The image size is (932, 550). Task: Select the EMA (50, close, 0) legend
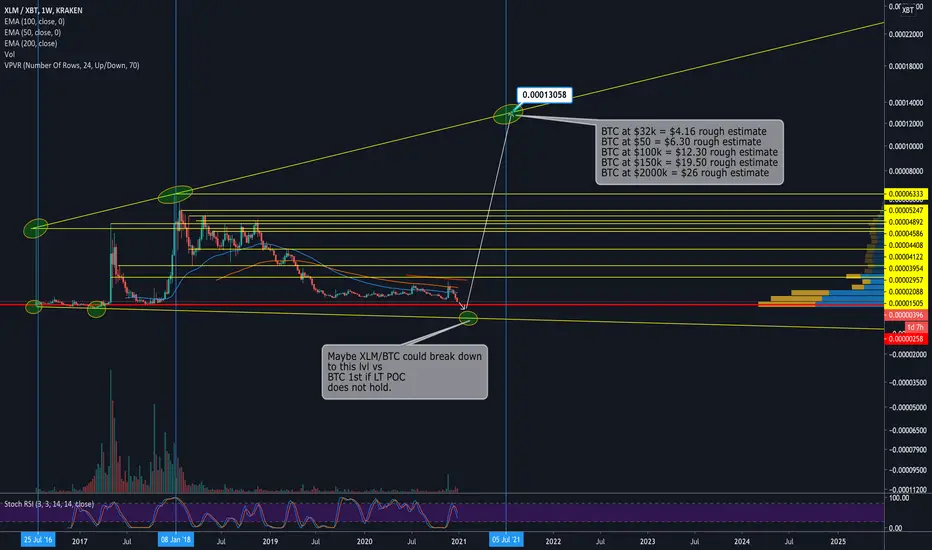pyautogui.click(x=33, y=32)
